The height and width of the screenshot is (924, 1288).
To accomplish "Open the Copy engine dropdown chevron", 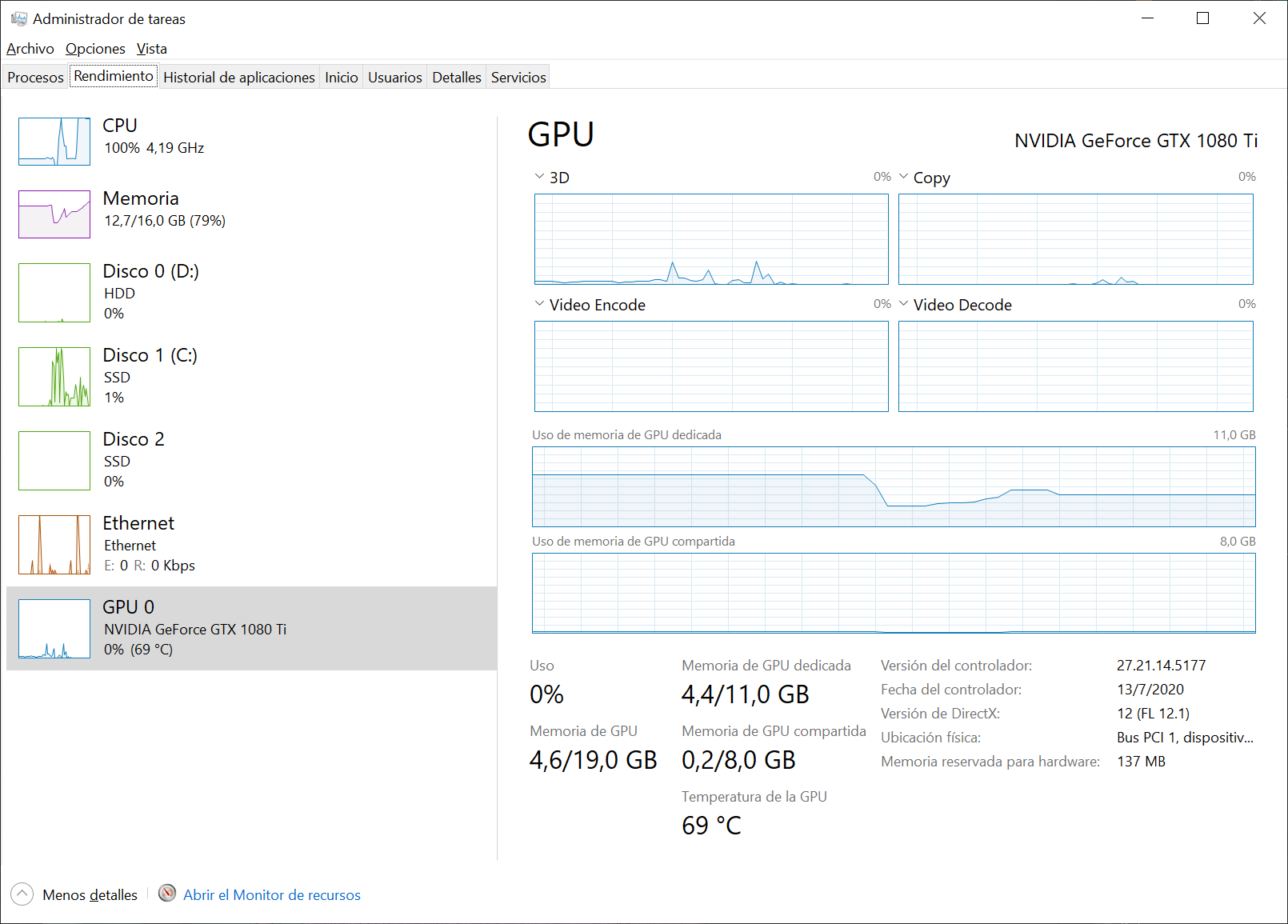I will point(904,176).
